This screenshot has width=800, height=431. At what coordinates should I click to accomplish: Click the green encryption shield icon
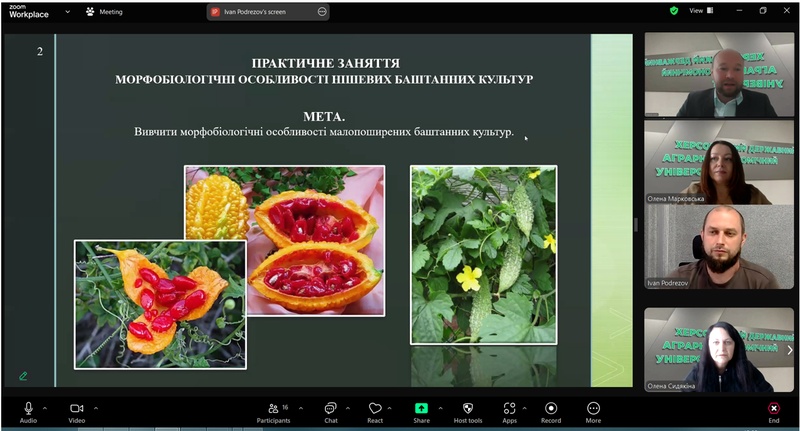[674, 11]
